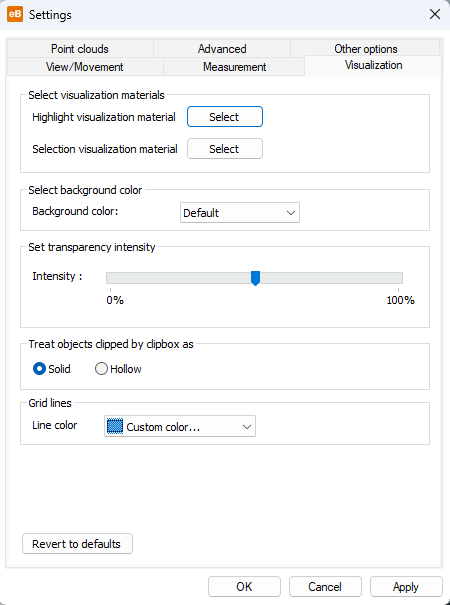Open the Measurement tab
450x605 pixels.
234,67
